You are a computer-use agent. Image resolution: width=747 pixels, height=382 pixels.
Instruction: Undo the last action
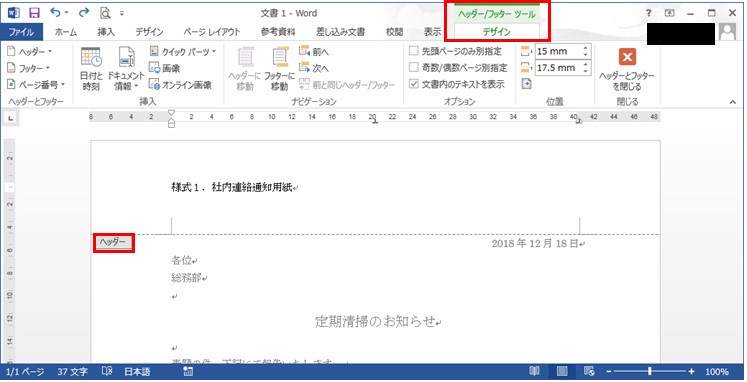56,13
